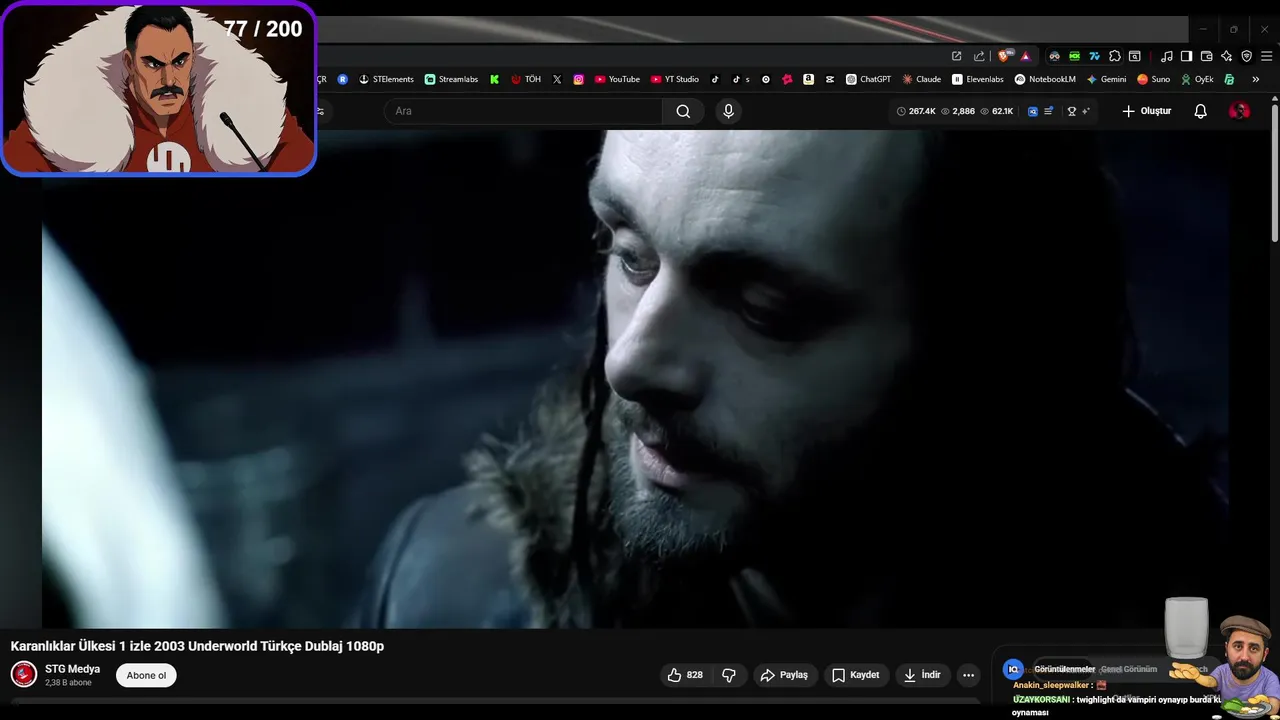Click the UZAYKORSANI chat username
Viewport: 1280px width, 720px height.
1041,700
